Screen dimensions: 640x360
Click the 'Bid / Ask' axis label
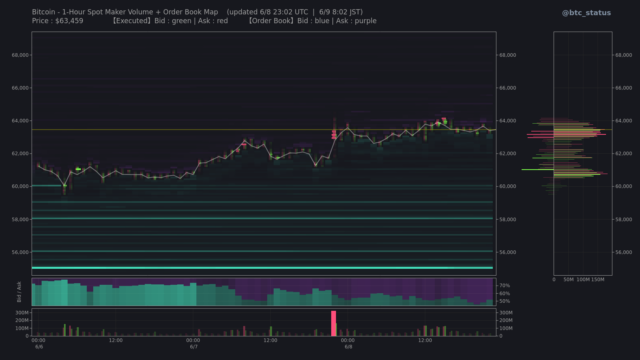[x=19, y=292]
